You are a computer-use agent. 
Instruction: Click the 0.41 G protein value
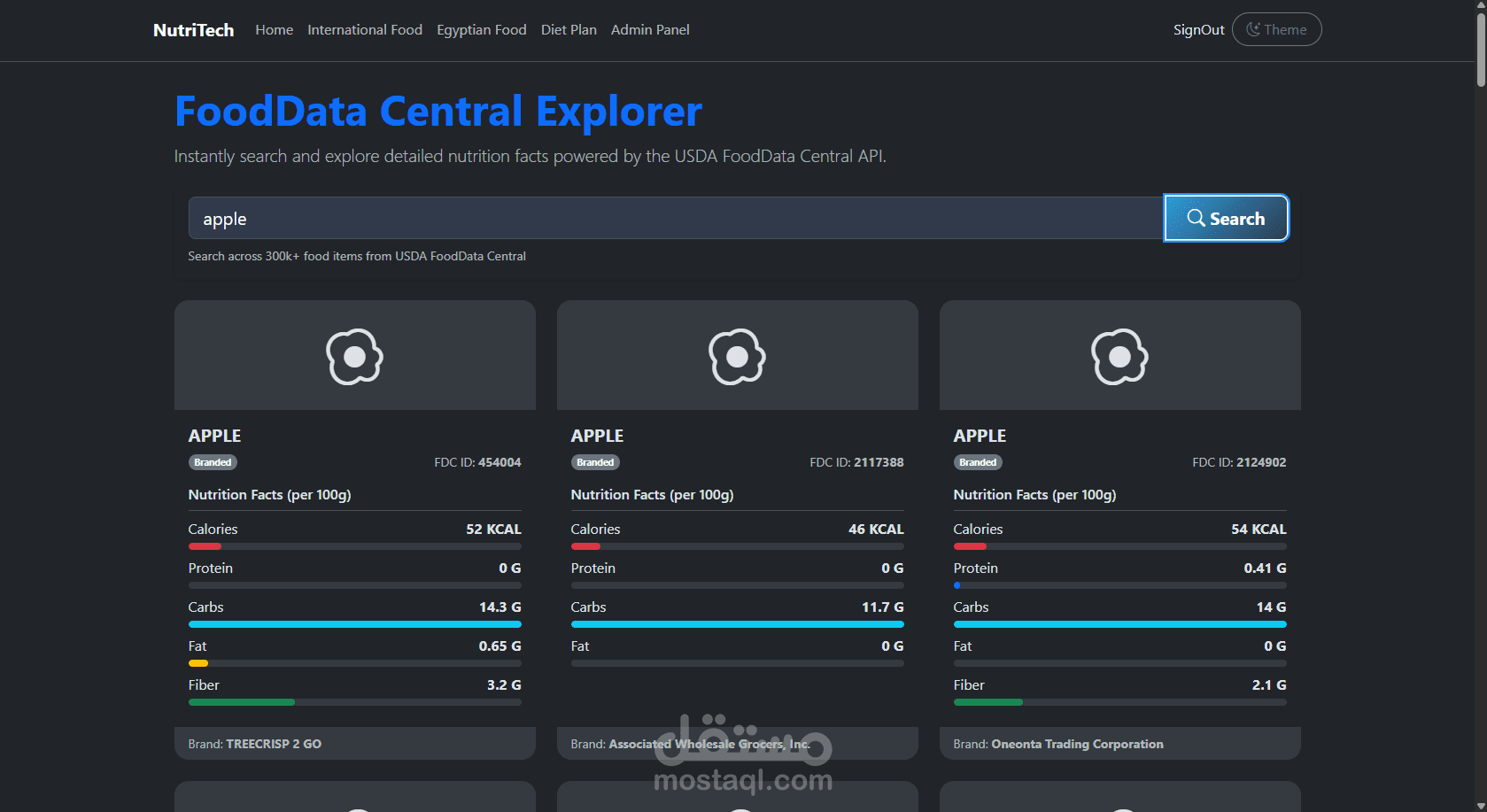[1265, 568]
